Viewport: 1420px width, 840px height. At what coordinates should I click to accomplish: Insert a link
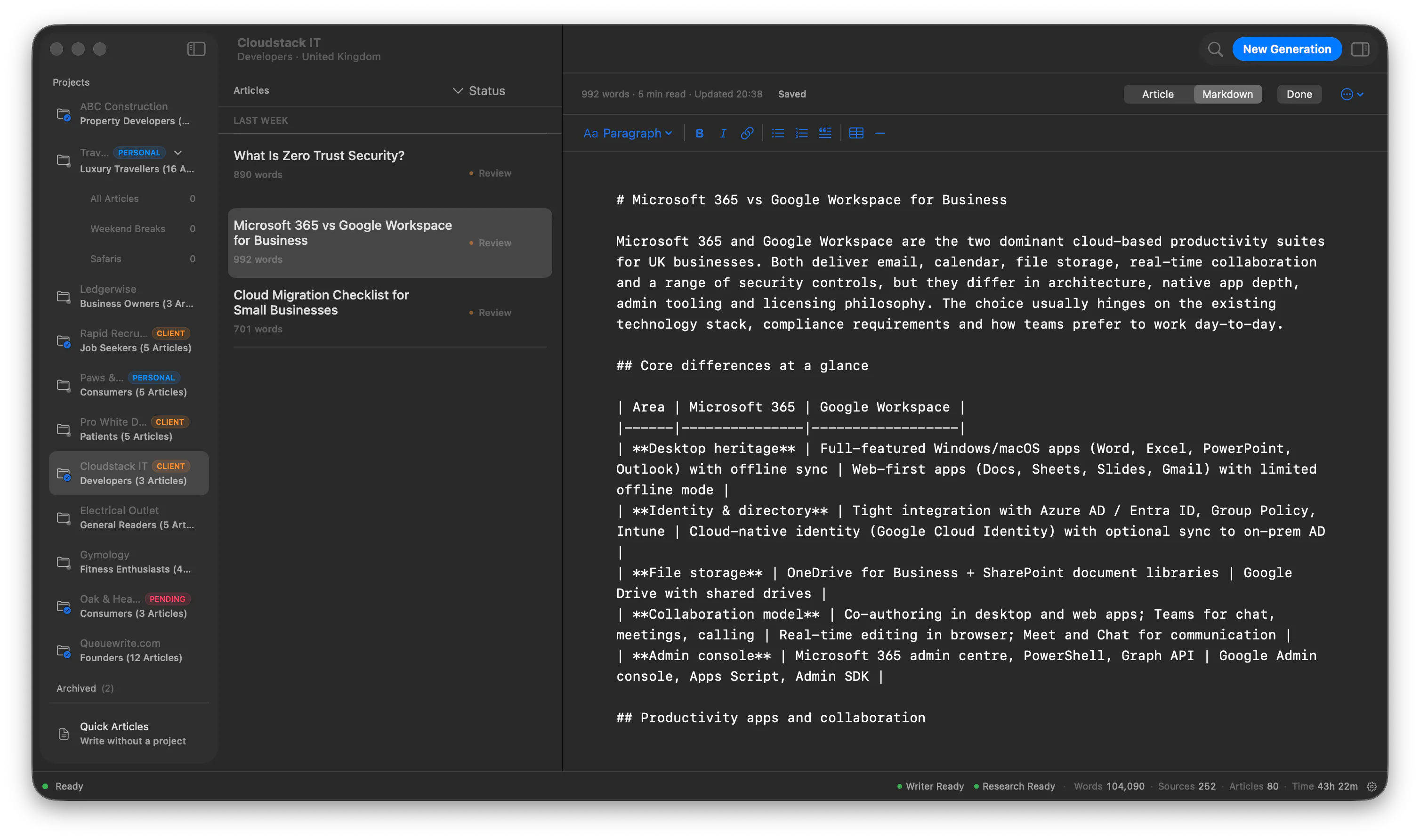click(x=747, y=133)
